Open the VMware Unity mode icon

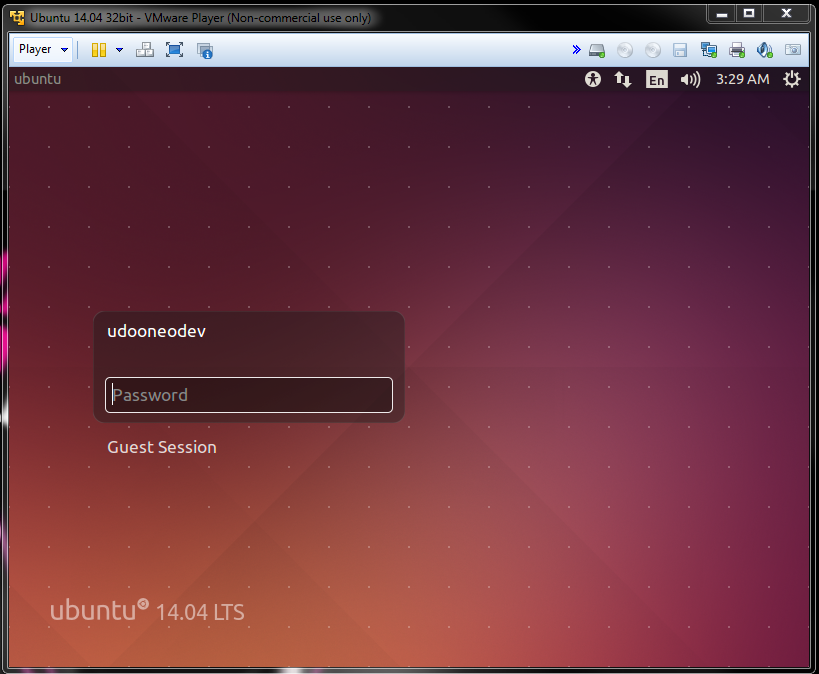205,51
